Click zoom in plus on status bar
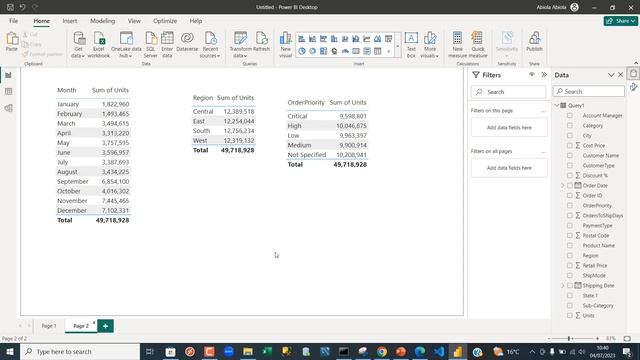The image size is (640, 360). coord(597,338)
